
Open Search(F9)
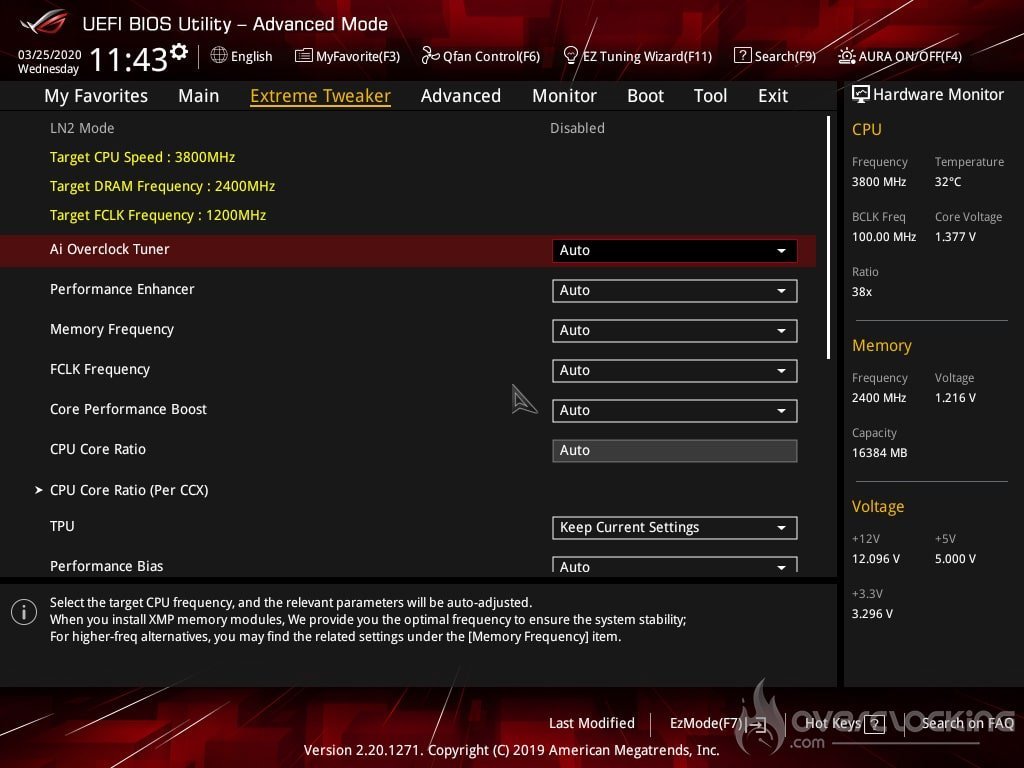[785, 56]
